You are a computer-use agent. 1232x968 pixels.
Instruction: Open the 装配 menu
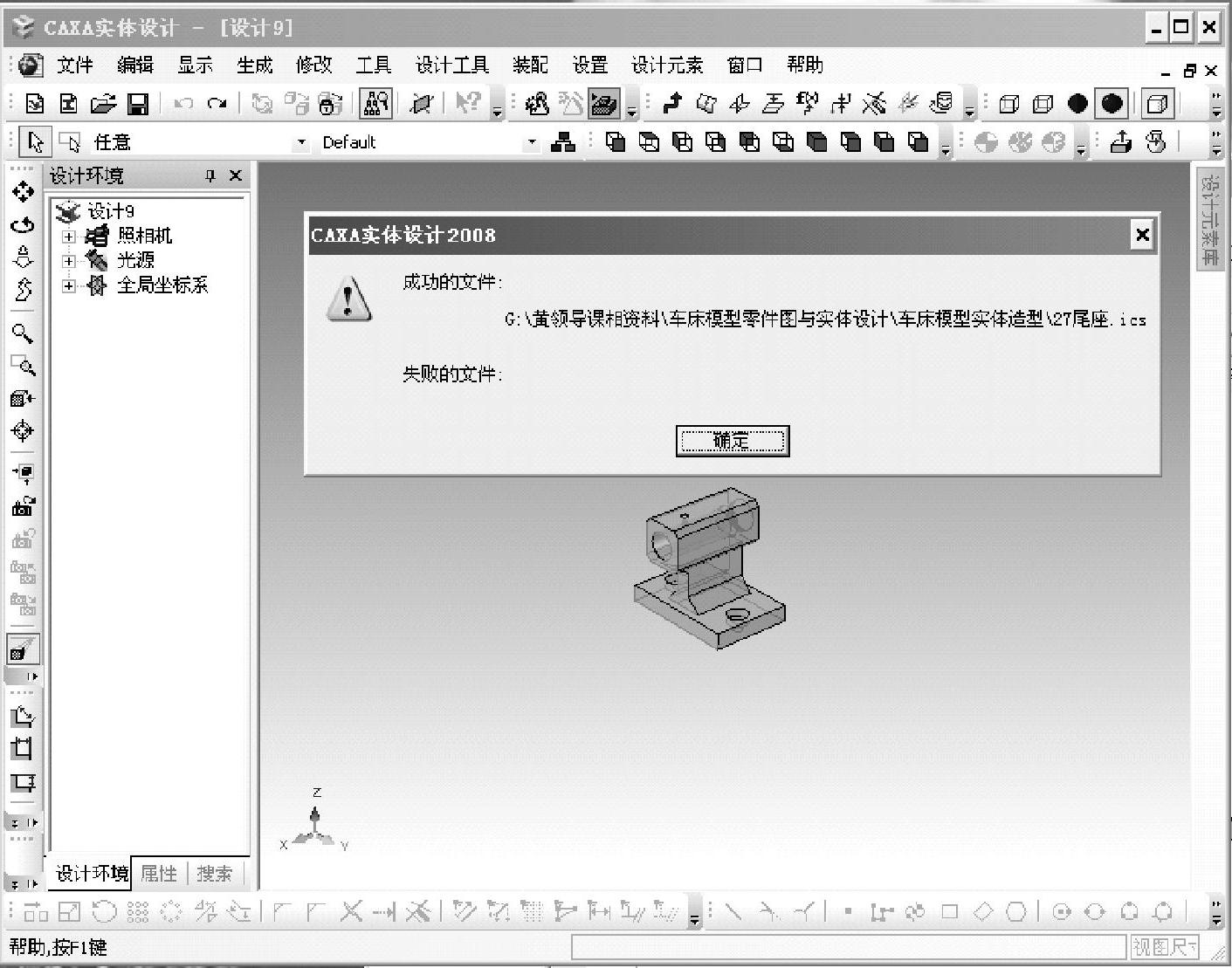point(530,65)
